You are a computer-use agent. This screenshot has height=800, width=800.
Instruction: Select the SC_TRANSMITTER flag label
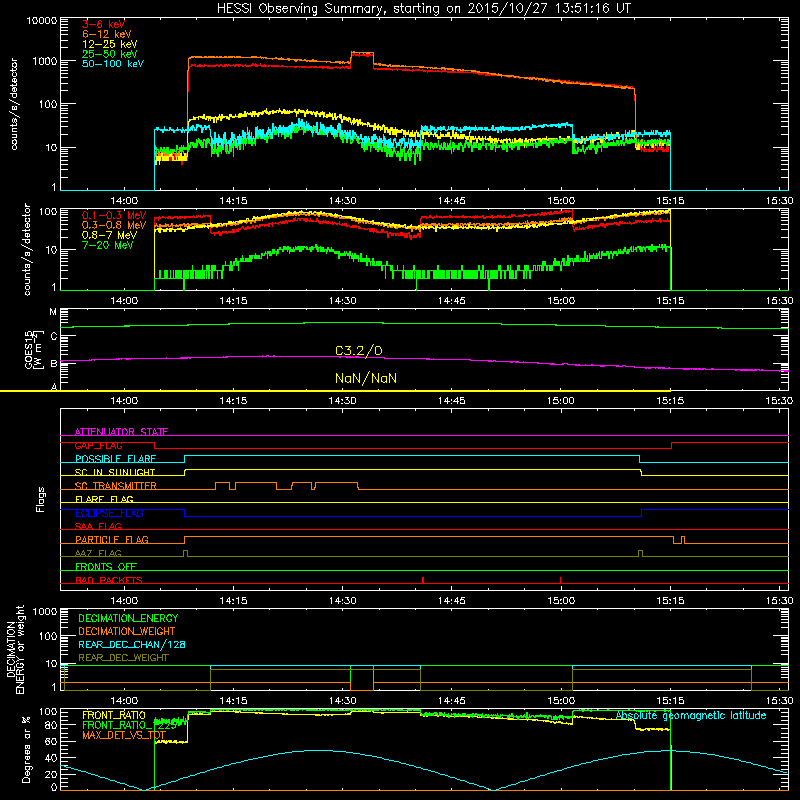(116, 486)
